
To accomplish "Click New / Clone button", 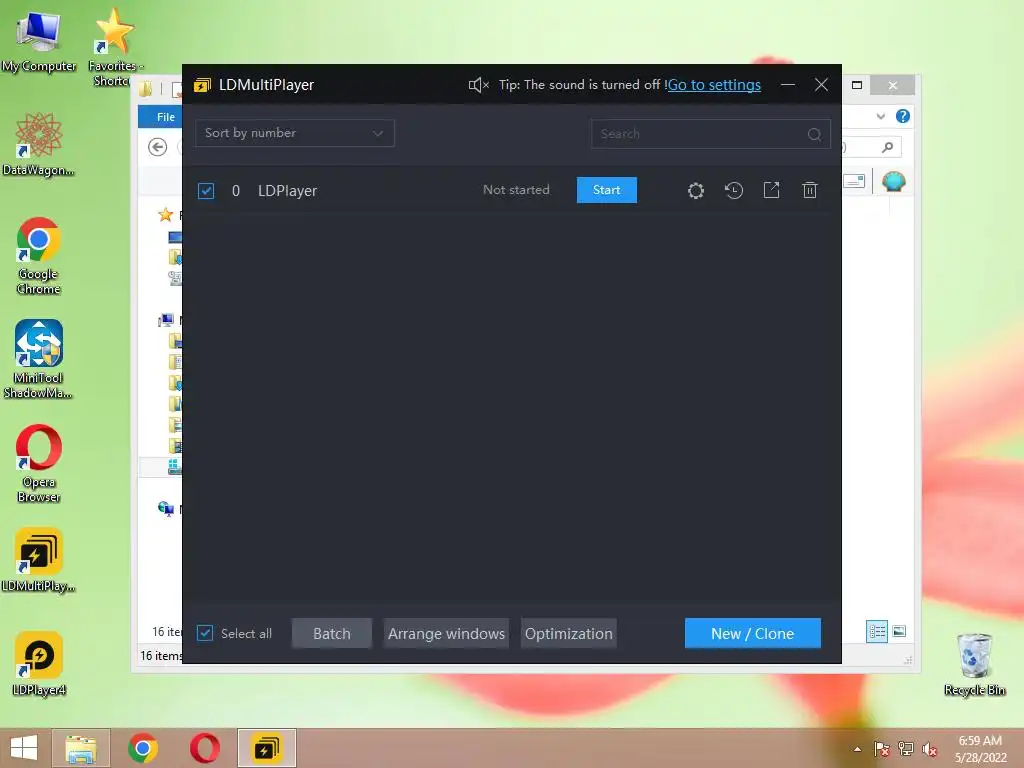I will pyautogui.click(x=752, y=633).
